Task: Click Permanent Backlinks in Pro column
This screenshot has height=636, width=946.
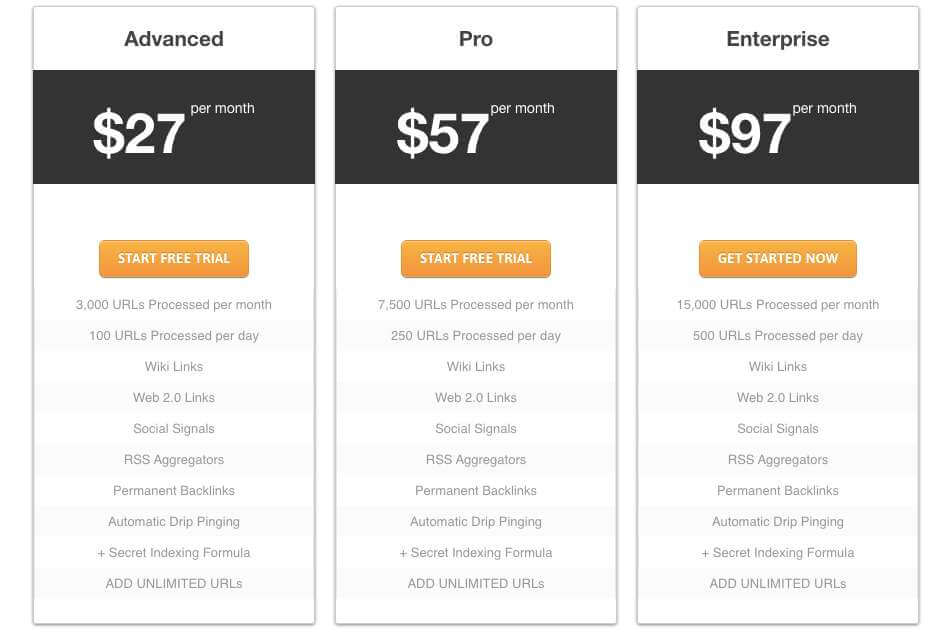Action: click(x=476, y=491)
